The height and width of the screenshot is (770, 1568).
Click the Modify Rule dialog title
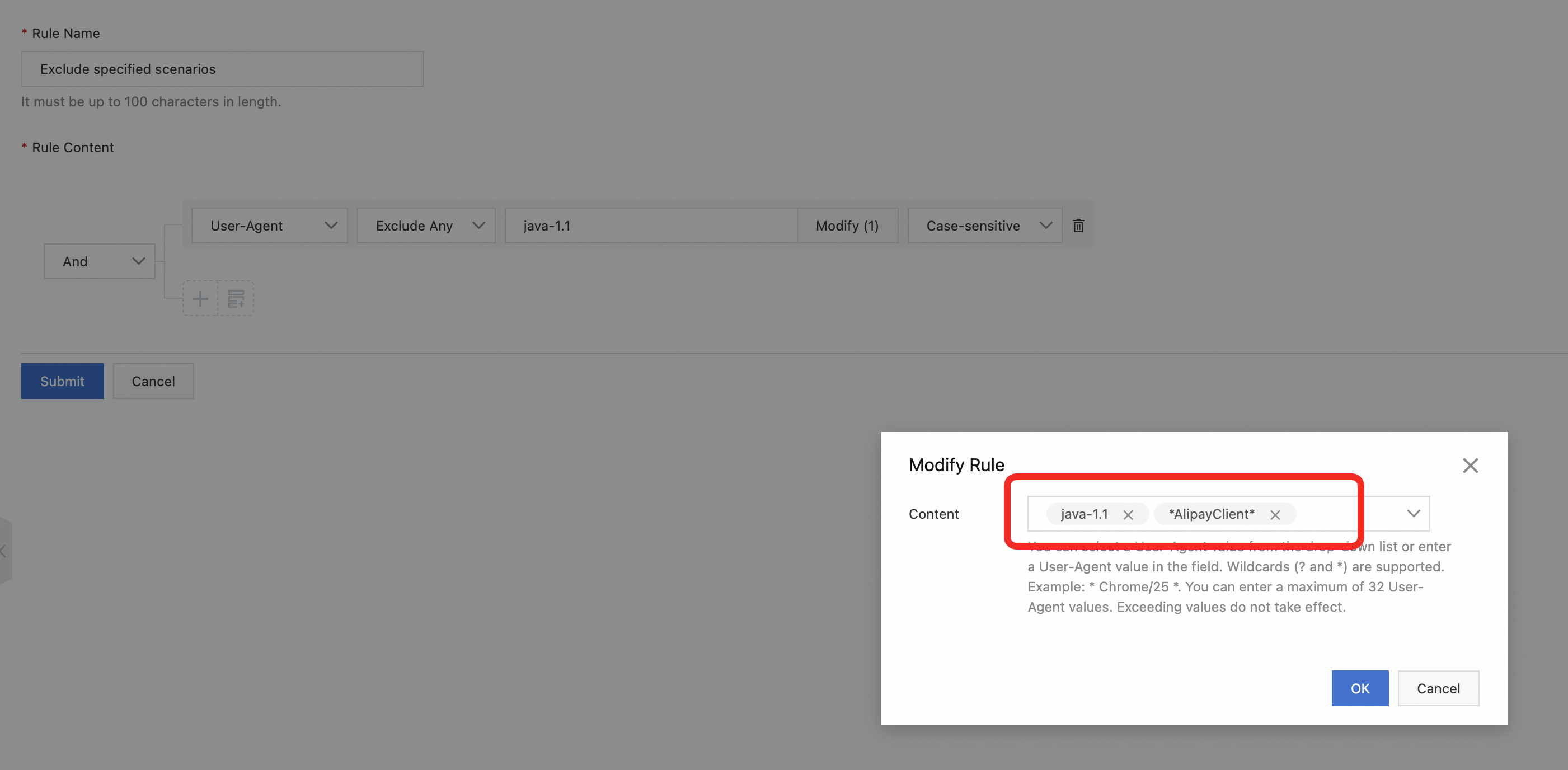956,465
